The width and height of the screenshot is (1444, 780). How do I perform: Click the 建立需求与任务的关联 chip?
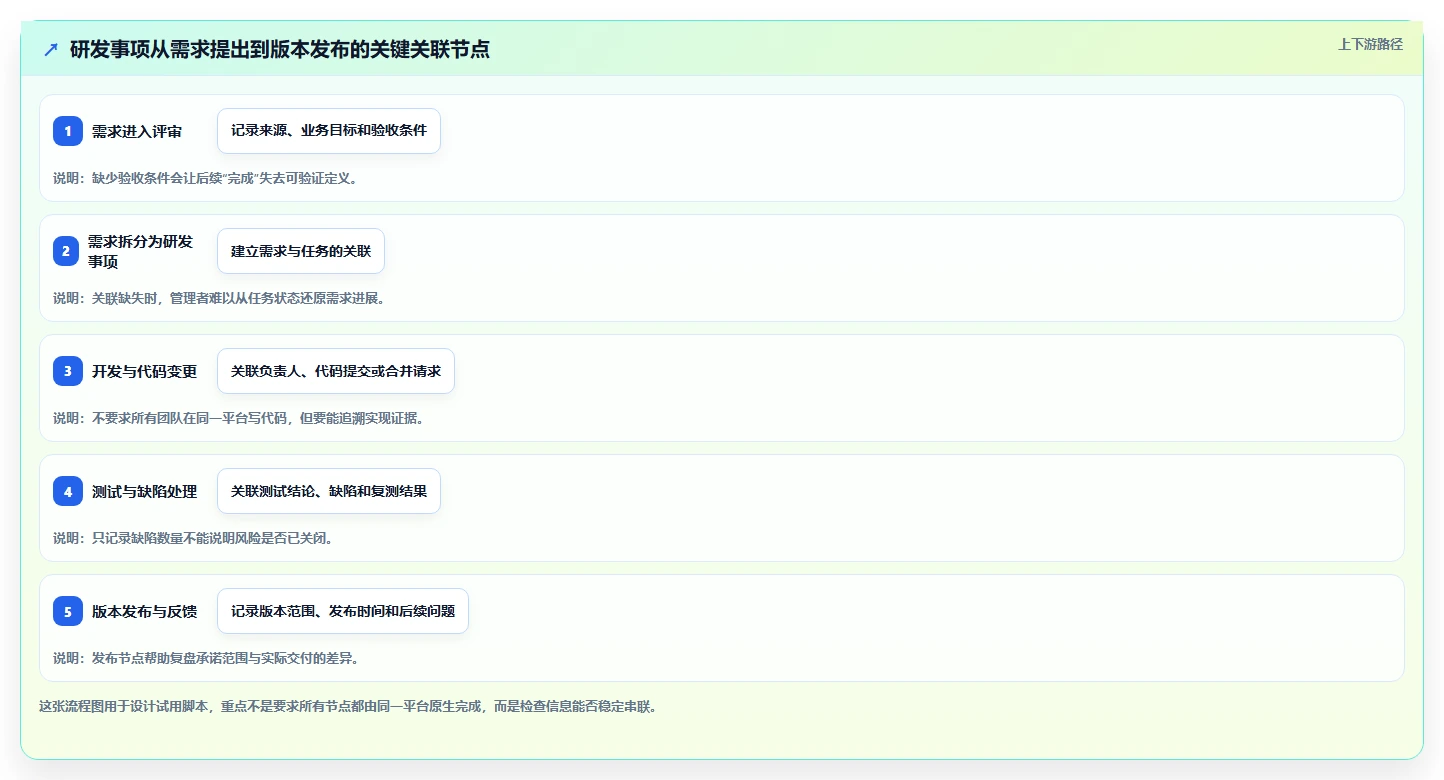coord(301,251)
